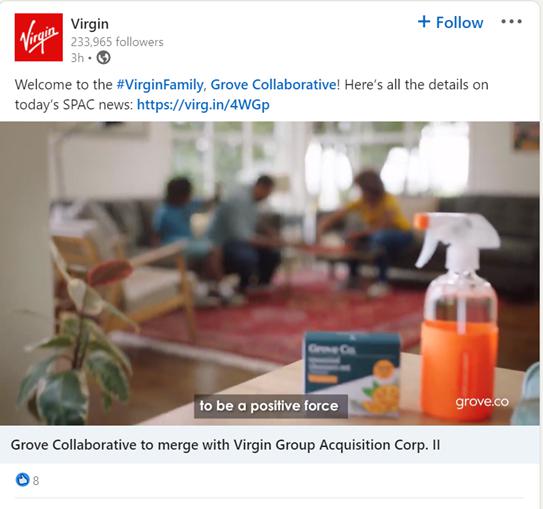Follow the virg.in/4WGp short link
Viewport: 543px width, 509px height.
click(203, 105)
